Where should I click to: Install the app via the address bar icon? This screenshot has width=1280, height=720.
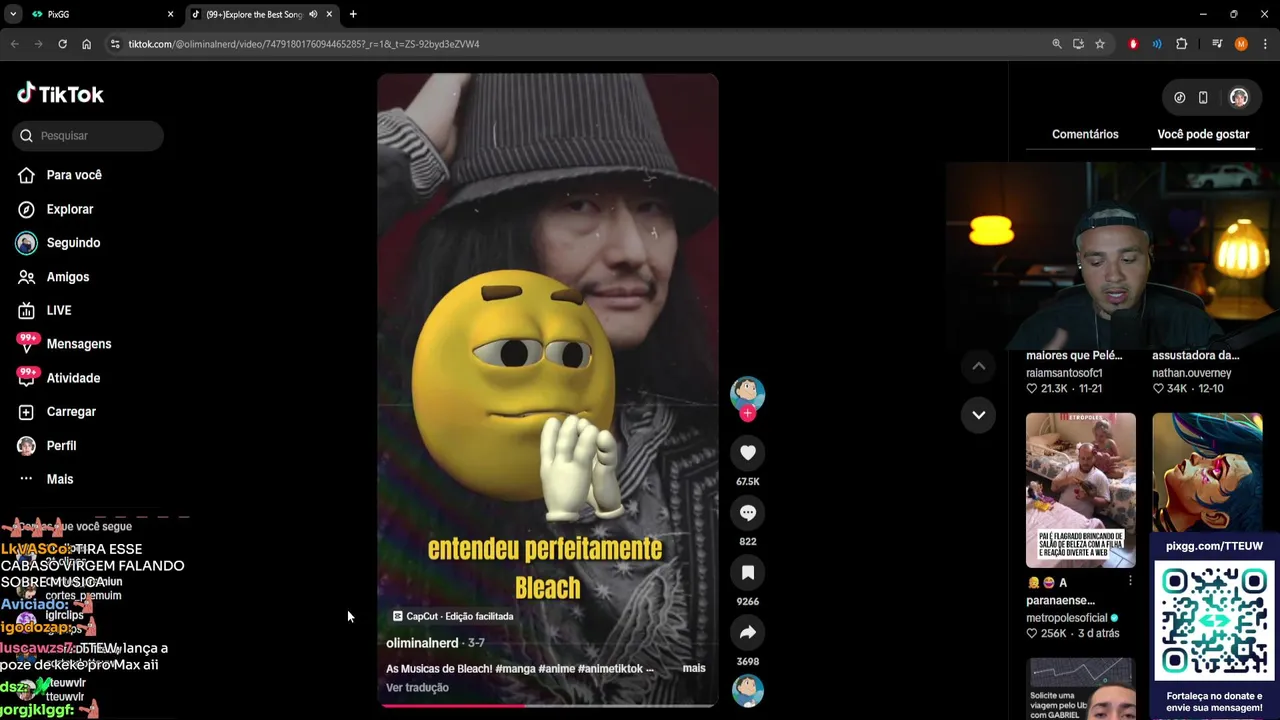(1078, 44)
